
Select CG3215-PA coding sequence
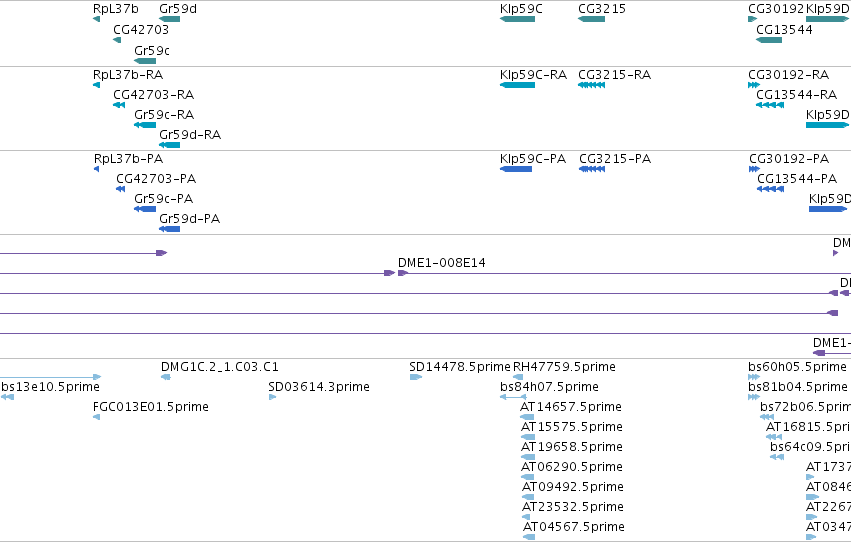click(592, 169)
